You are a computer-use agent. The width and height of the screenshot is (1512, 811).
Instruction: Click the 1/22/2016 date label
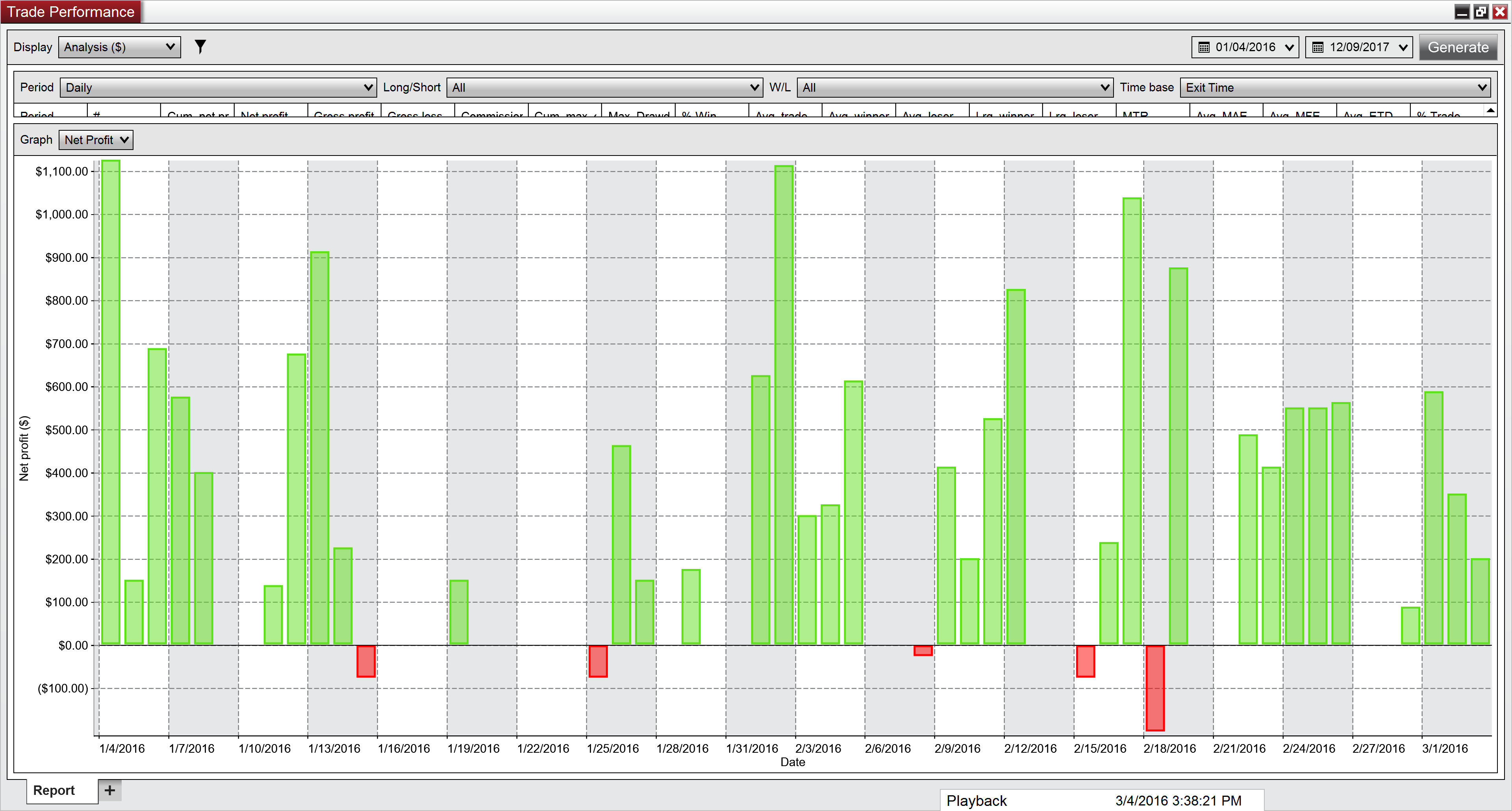(x=543, y=749)
